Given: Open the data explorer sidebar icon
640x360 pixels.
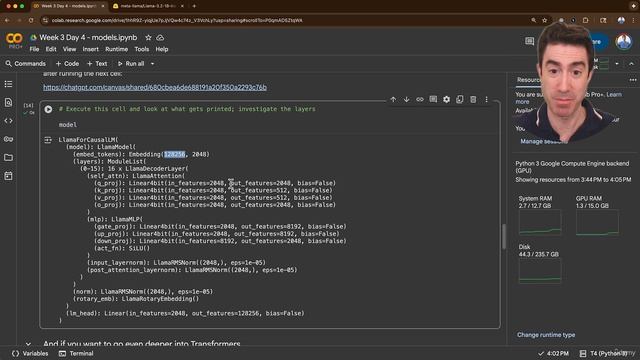Looking at the screenshot, I should point(8,176).
